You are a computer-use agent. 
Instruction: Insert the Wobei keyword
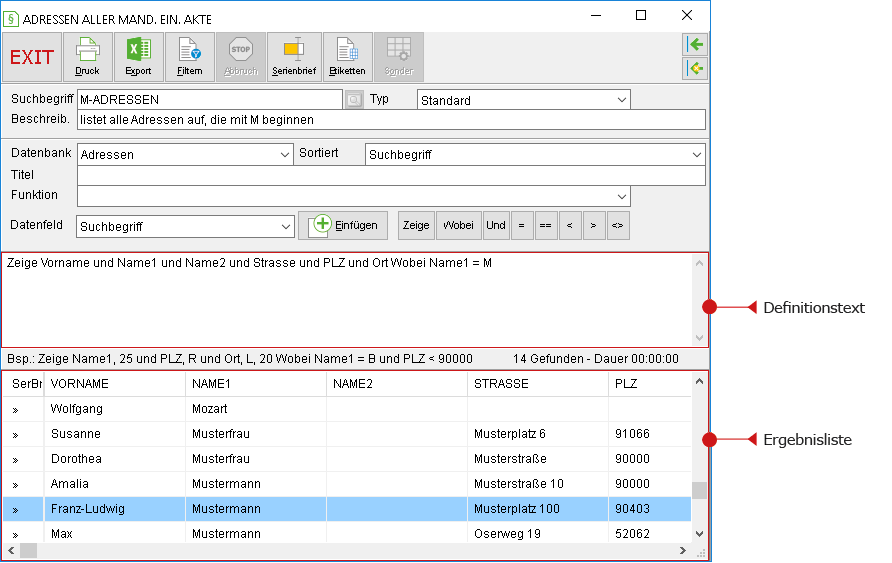459,225
